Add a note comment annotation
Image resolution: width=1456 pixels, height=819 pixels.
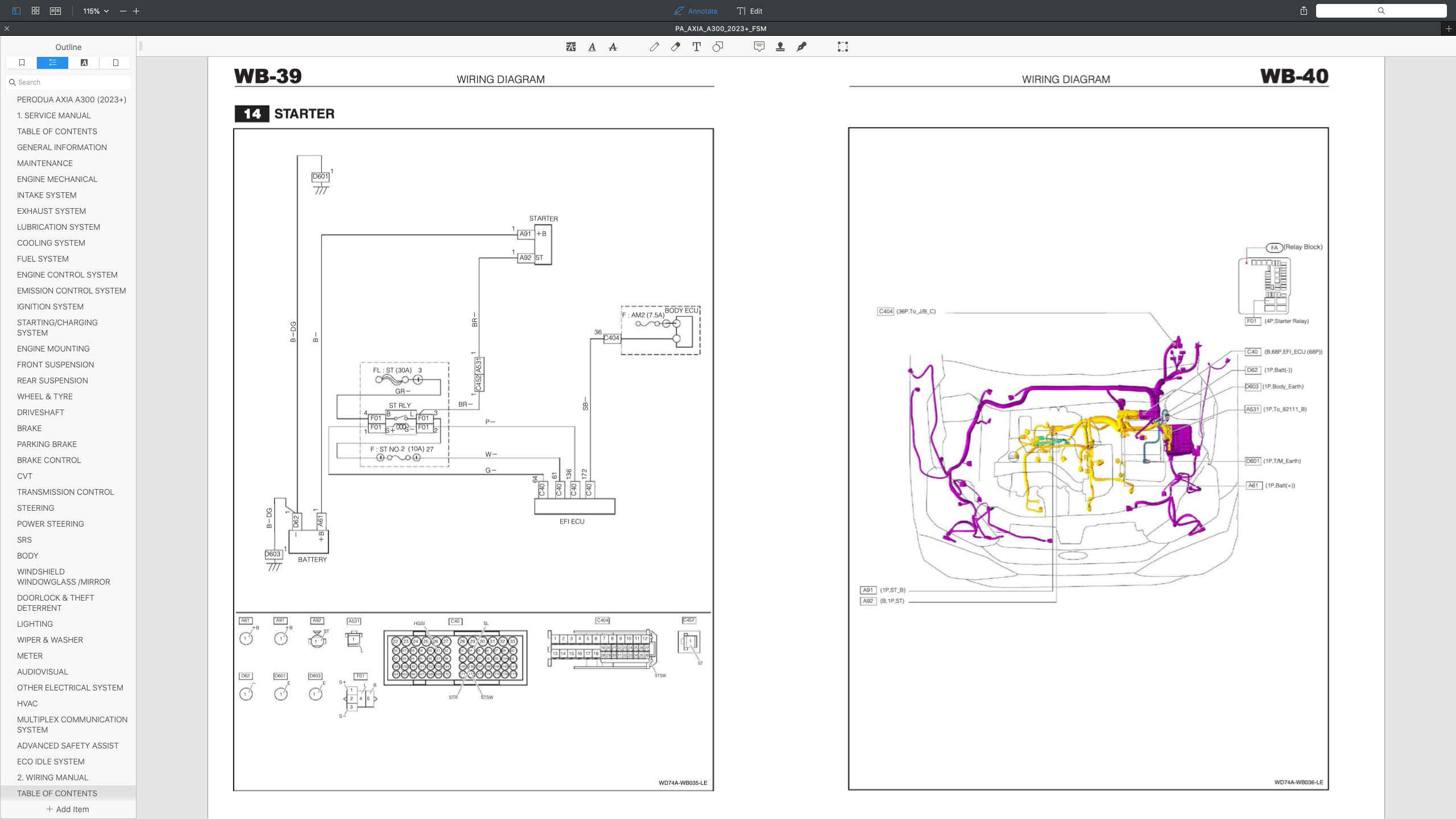click(759, 47)
